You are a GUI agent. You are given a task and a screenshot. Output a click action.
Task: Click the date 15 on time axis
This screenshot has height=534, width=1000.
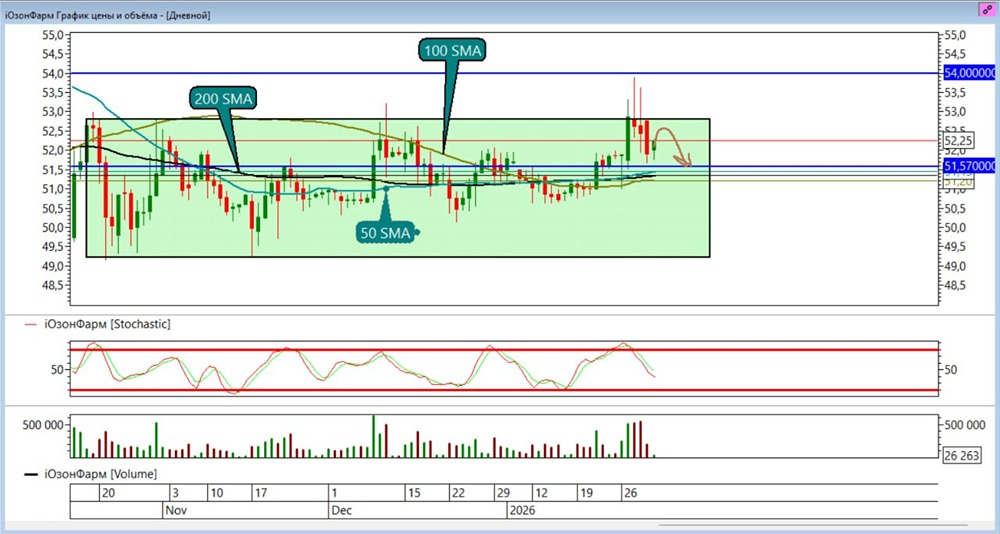(x=413, y=493)
